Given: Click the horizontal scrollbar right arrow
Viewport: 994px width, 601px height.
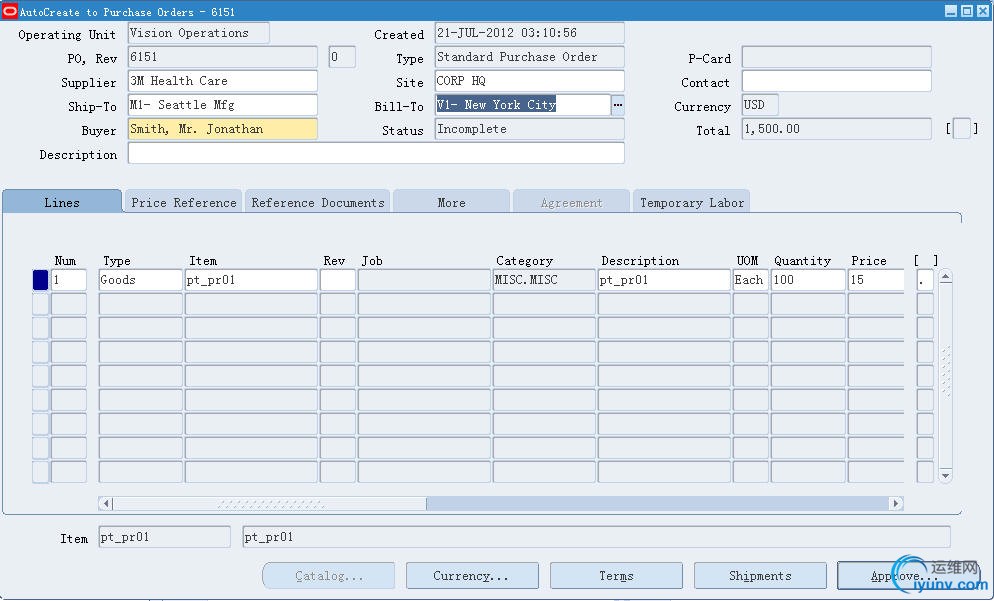Looking at the screenshot, I should 895,503.
